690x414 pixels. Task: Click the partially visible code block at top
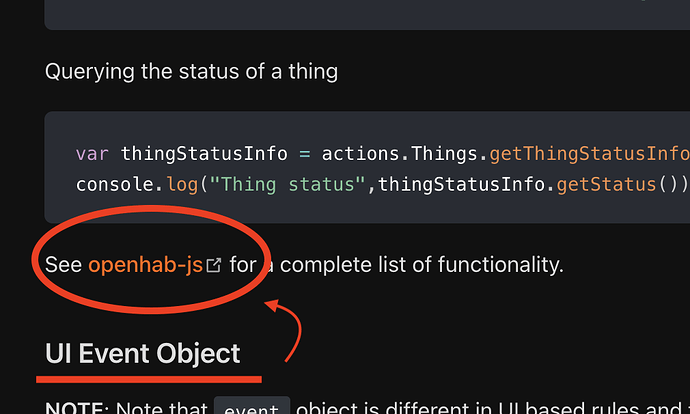tap(367, 15)
